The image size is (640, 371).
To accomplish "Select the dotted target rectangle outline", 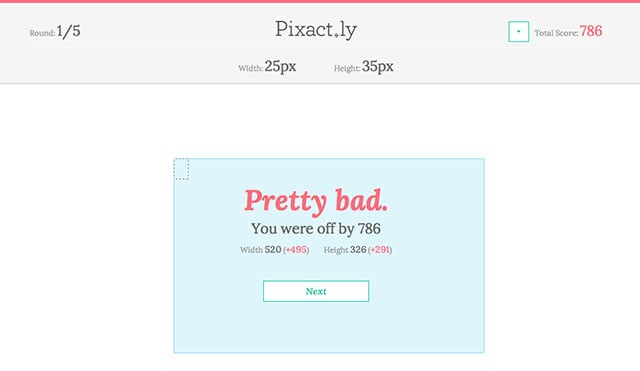I will point(181,169).
